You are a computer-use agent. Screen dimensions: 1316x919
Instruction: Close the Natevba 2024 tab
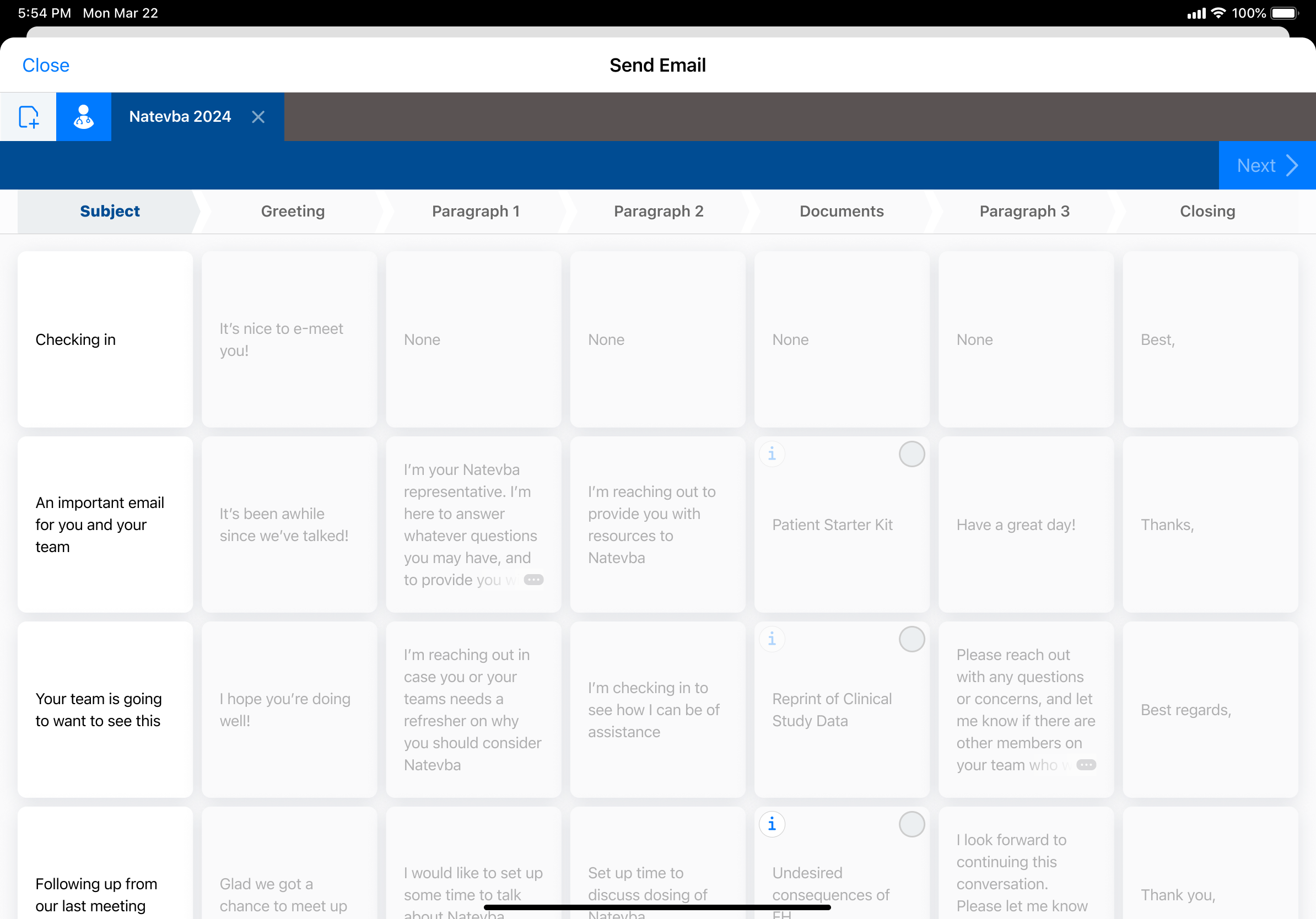[x=258, y=117]
